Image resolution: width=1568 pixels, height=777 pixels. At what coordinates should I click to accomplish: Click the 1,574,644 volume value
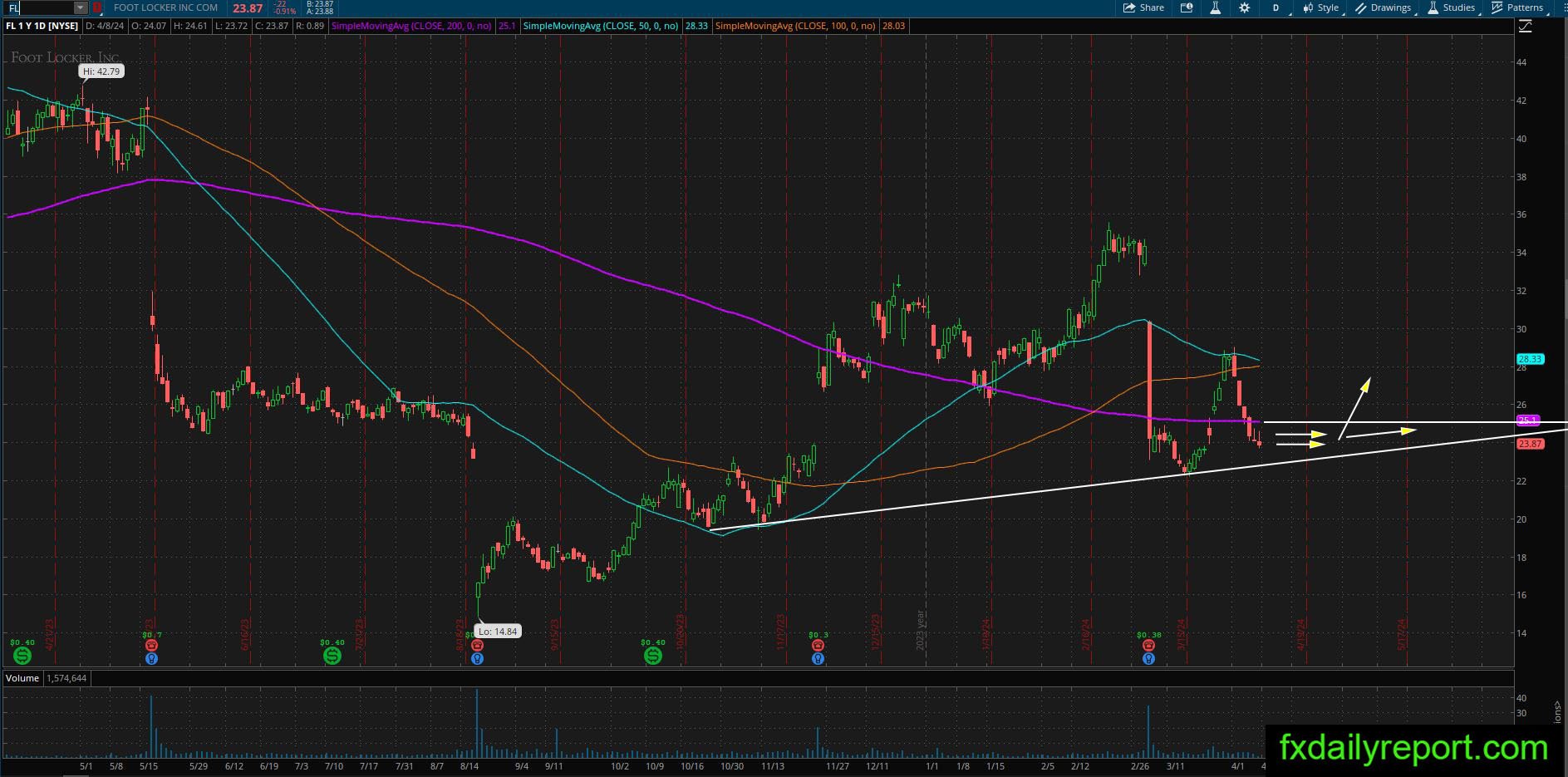coord(66,678)
